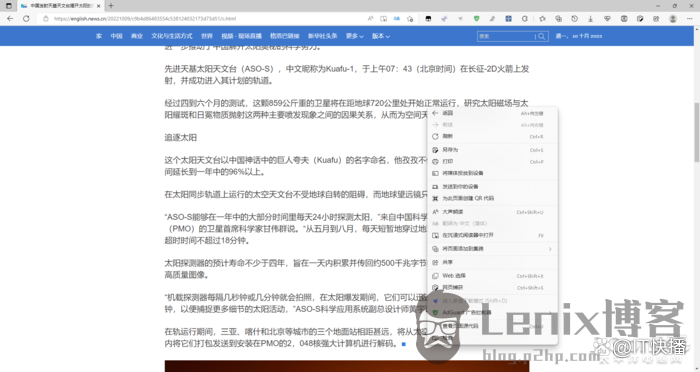Viewport: 700px width, 372px height.
Task: Choose Web 选择 in the context menu
Action: coord(492,276)
